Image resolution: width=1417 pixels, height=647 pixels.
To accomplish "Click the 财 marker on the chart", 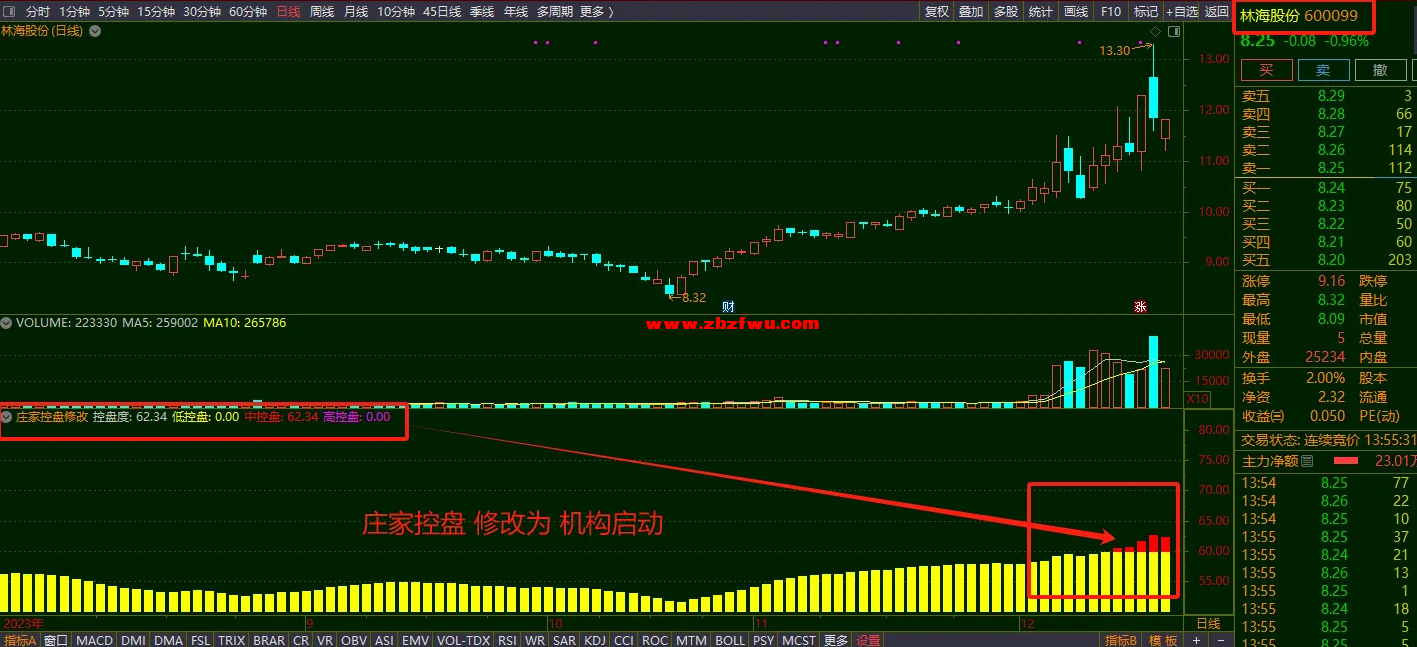I will pos(729,307).
